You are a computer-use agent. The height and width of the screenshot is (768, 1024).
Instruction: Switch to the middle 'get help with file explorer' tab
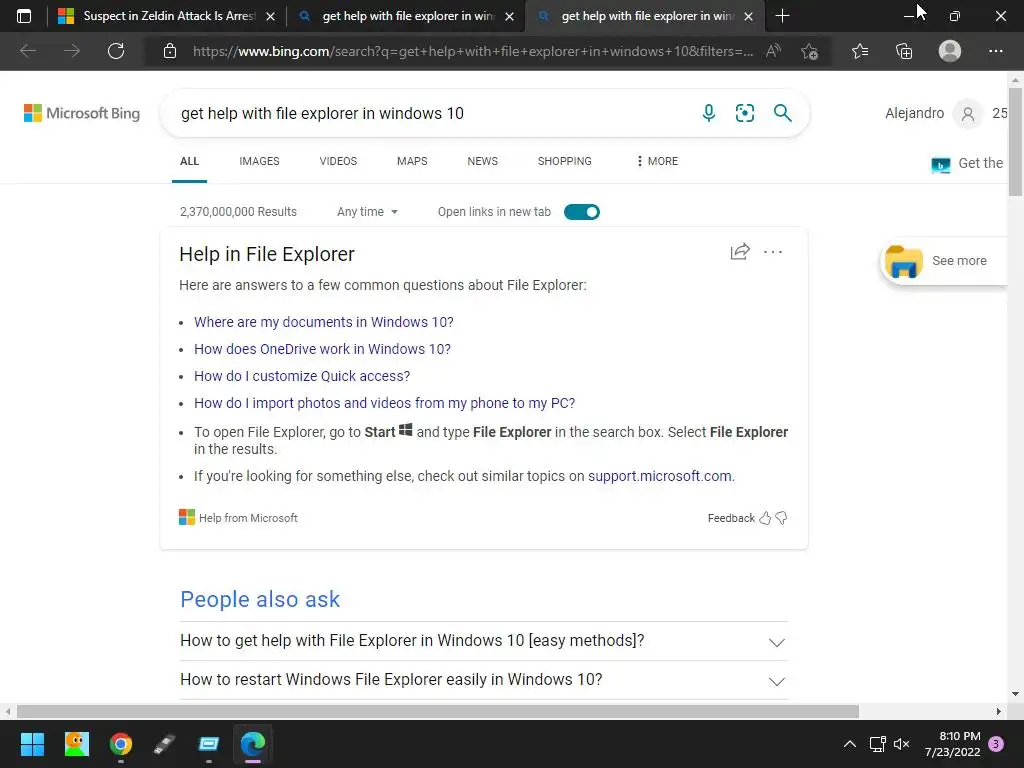[405, 16]
